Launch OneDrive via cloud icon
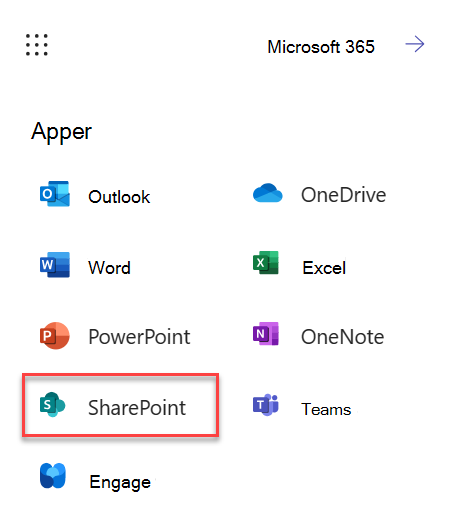The height and width of the screenshot is (517, 450). pyautogui.click(x=267, y=193)
